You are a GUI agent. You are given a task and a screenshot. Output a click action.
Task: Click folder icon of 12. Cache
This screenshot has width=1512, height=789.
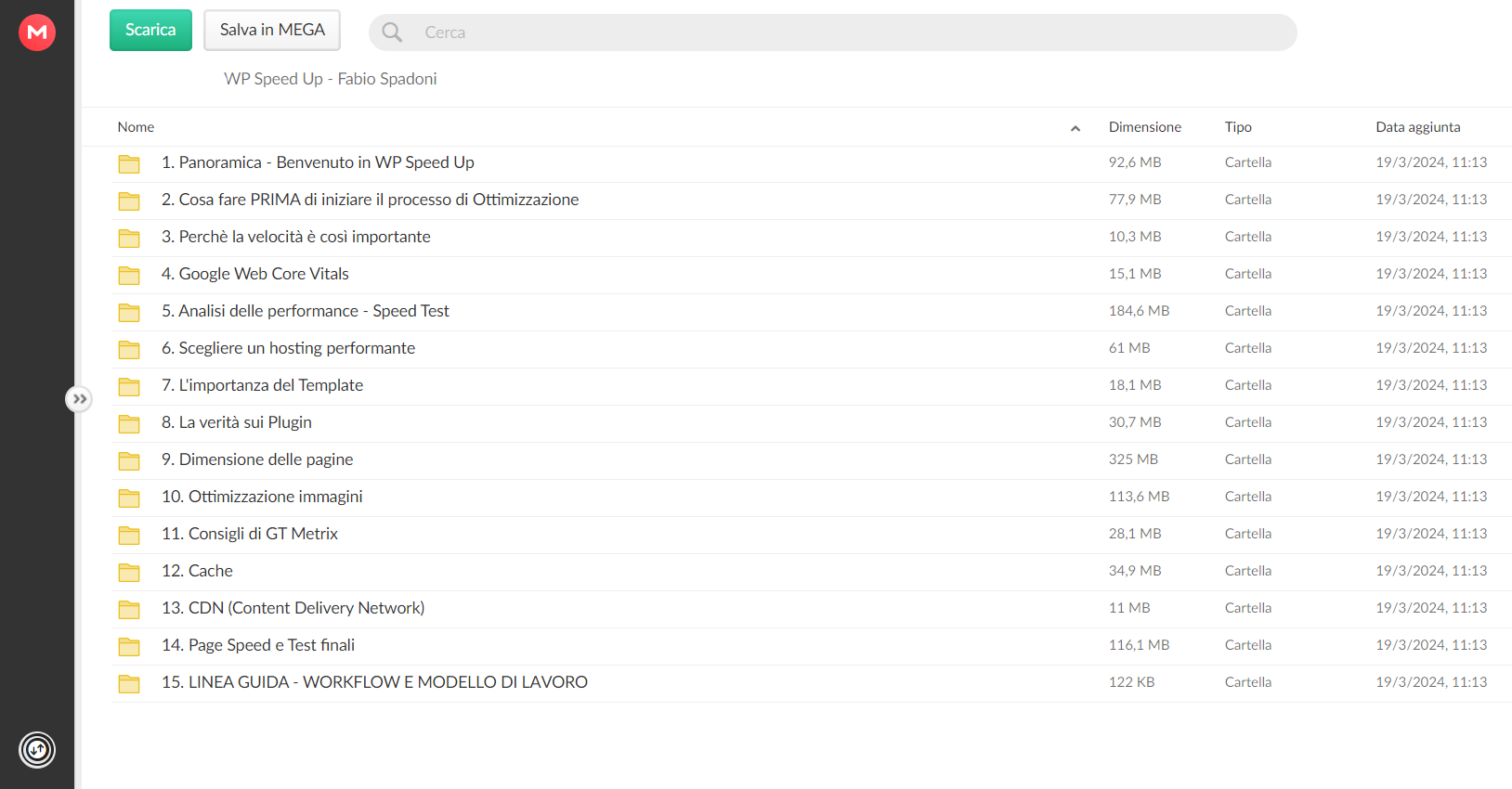tap(129, 573)
